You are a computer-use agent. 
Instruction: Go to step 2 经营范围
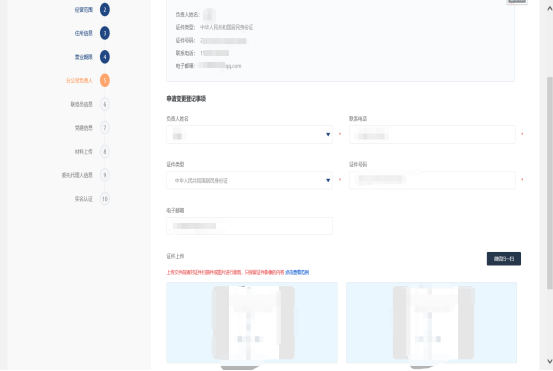coord(104,10)
